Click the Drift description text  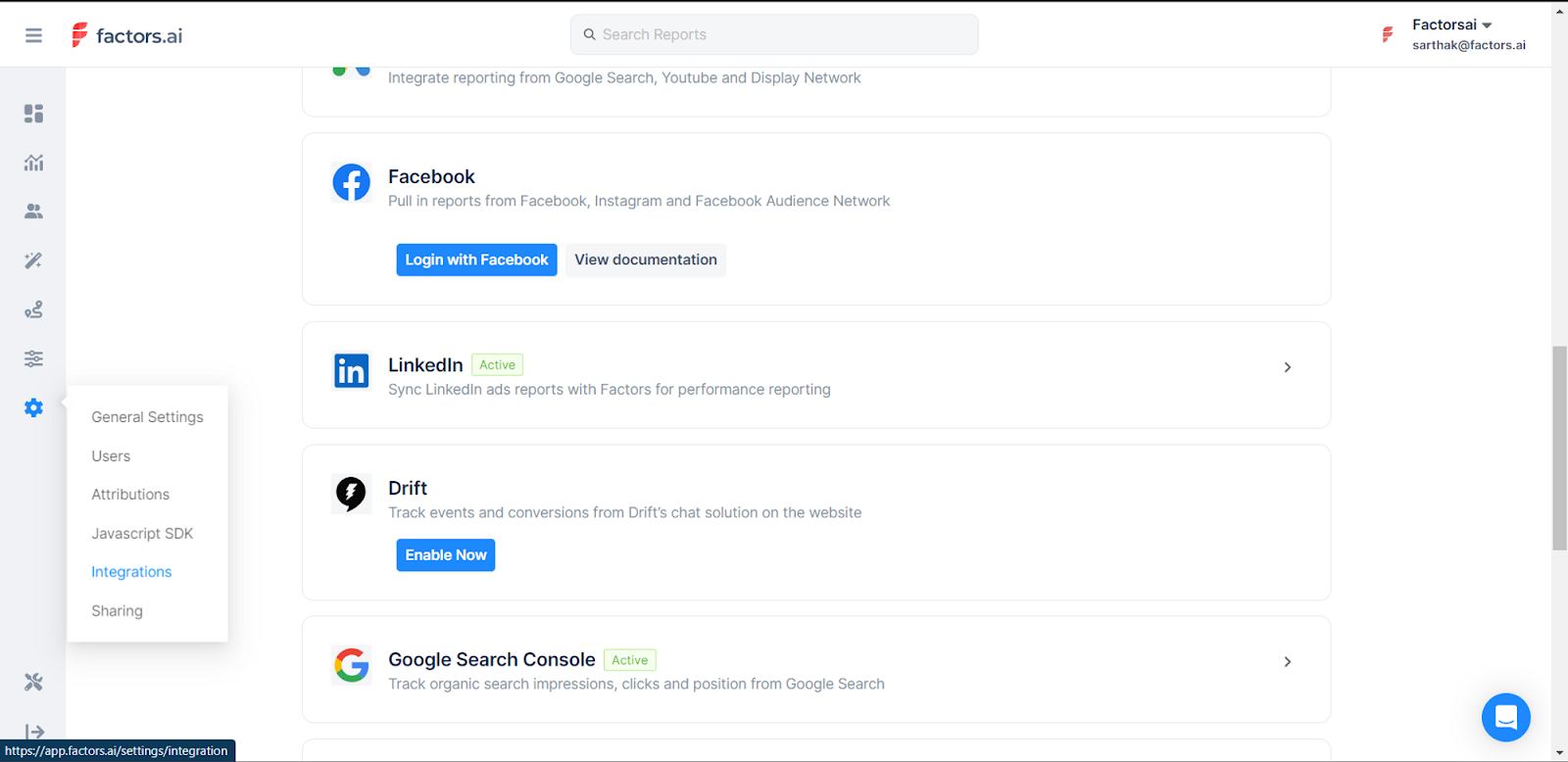pos(625,512)
